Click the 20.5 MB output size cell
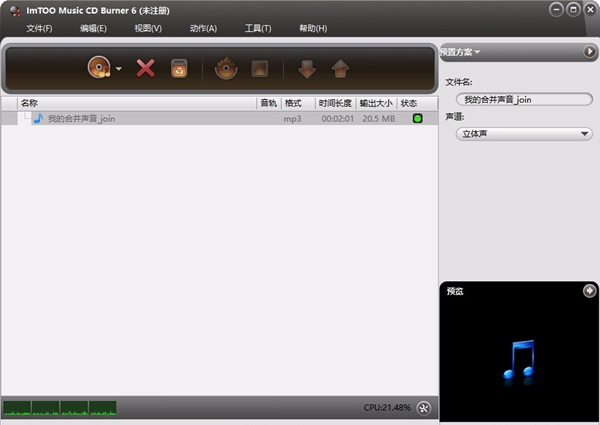 coord(378,119)
